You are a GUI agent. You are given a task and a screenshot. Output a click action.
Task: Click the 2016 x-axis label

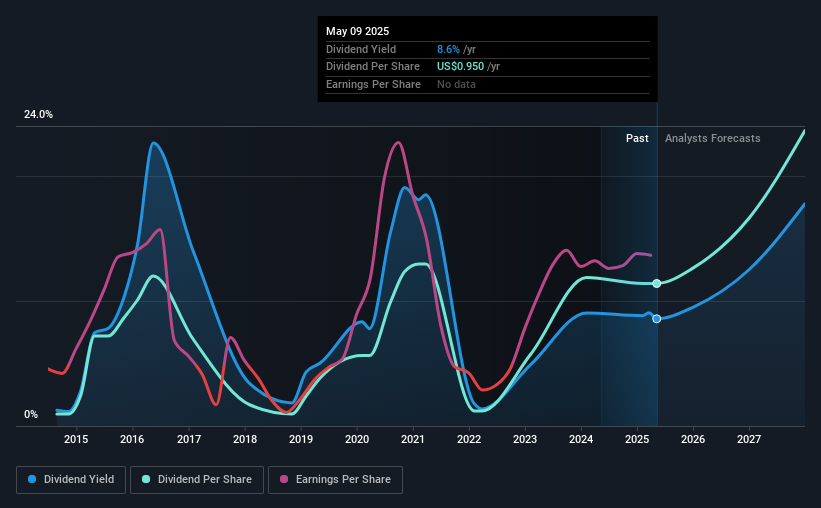pos(132,439)
